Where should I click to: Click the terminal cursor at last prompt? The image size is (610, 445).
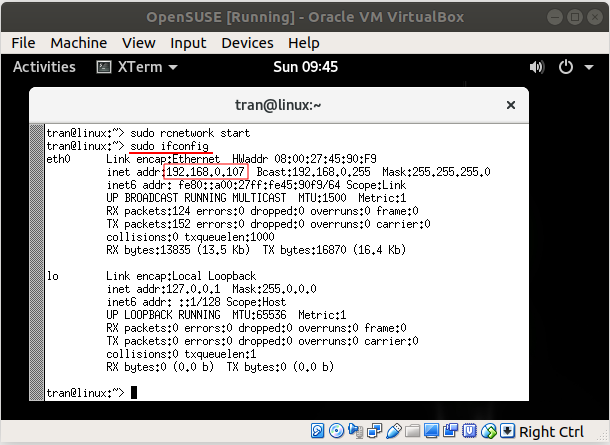[134, 392]
